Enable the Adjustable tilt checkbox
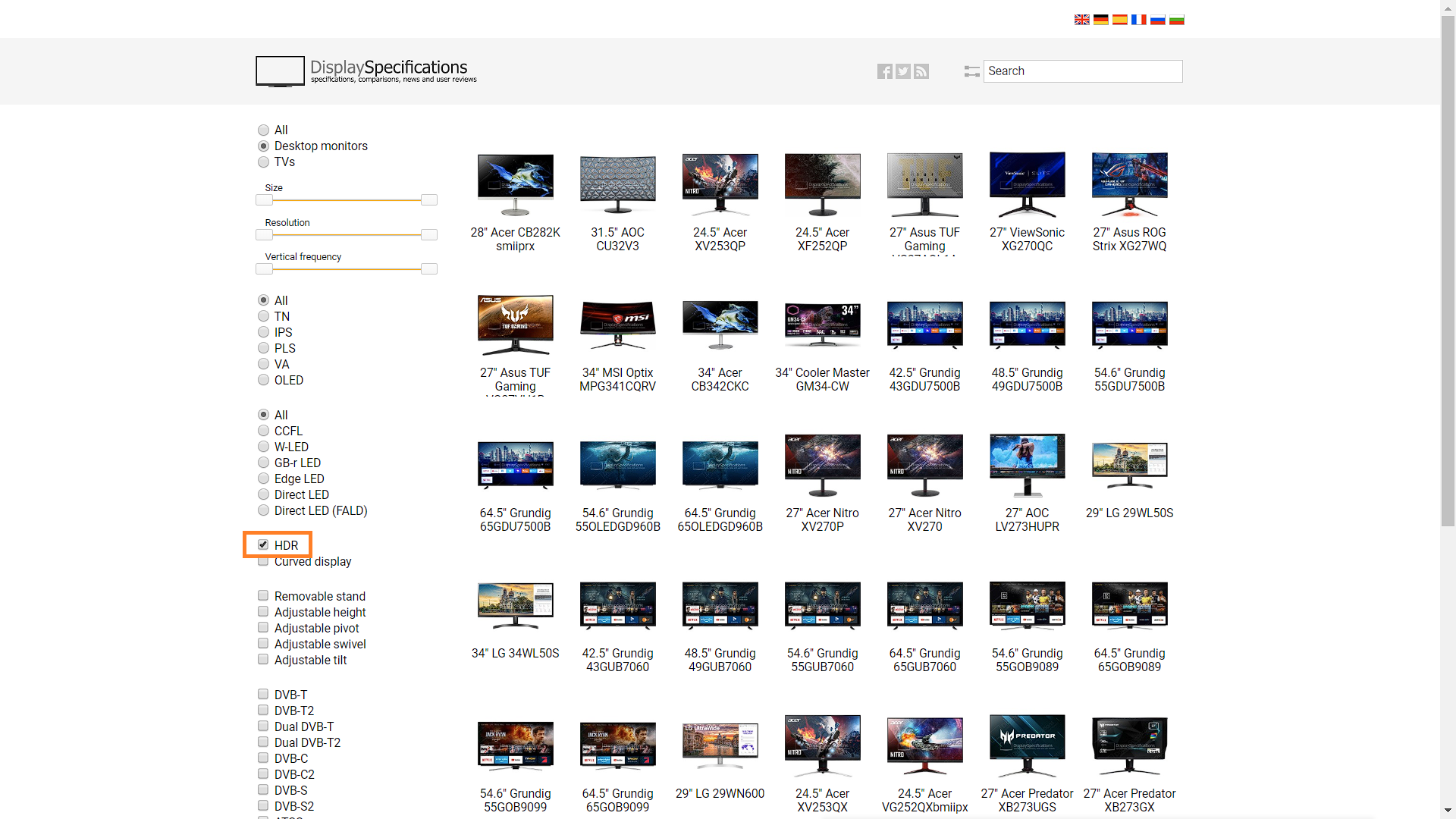The width and height of the screenshot is (1456, 819). click(x=263, y=660)
